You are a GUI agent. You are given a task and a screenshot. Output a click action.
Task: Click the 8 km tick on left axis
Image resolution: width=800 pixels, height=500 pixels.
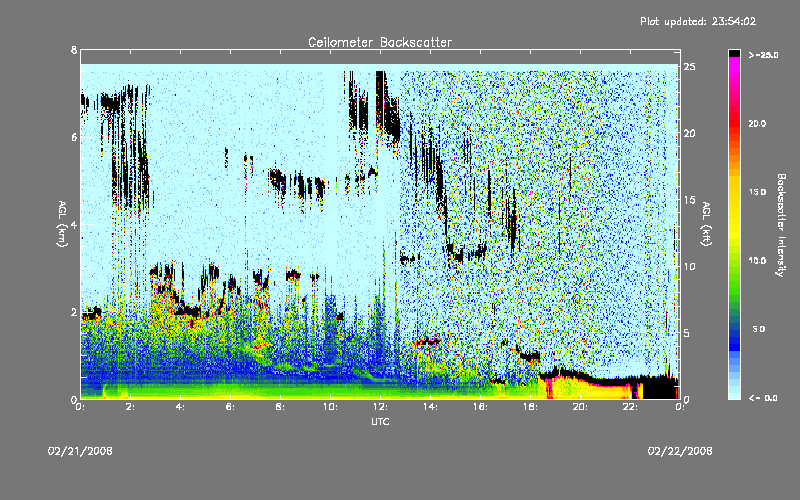click(74, 50)
